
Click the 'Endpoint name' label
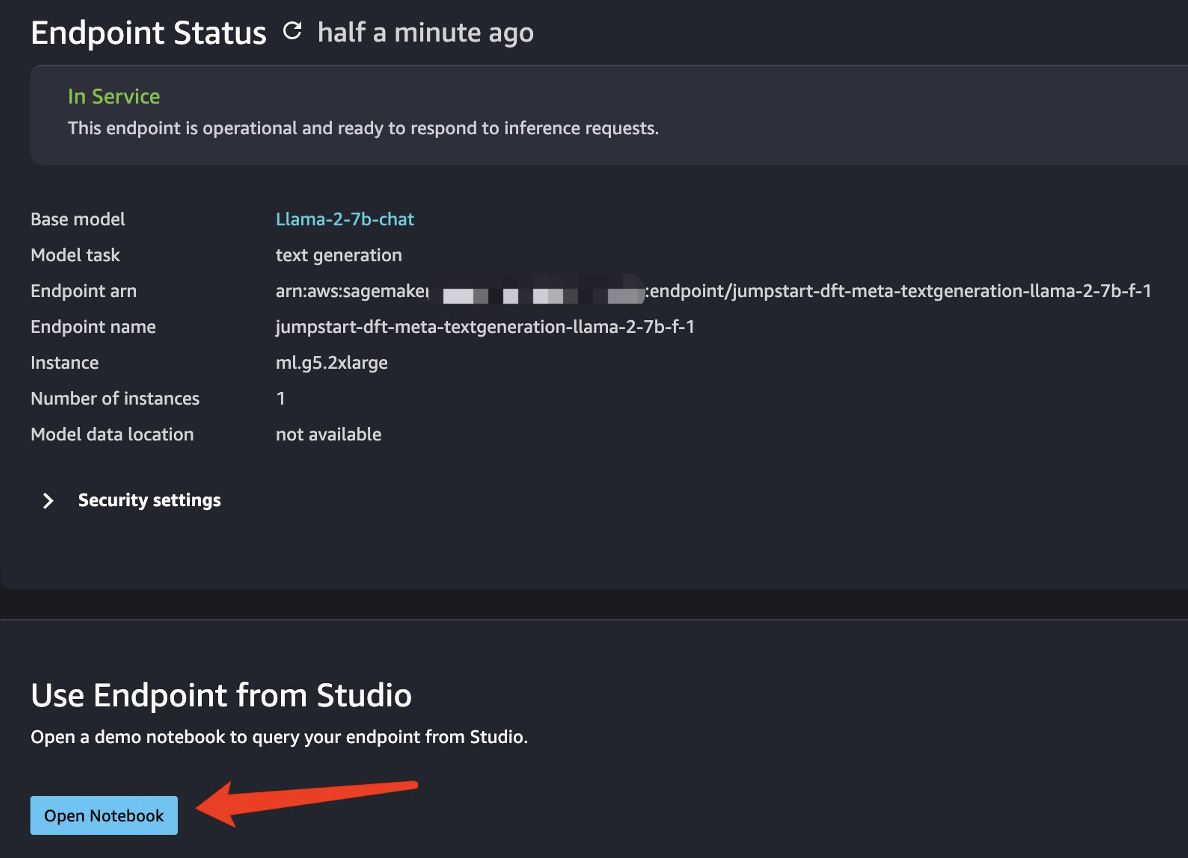93,327
